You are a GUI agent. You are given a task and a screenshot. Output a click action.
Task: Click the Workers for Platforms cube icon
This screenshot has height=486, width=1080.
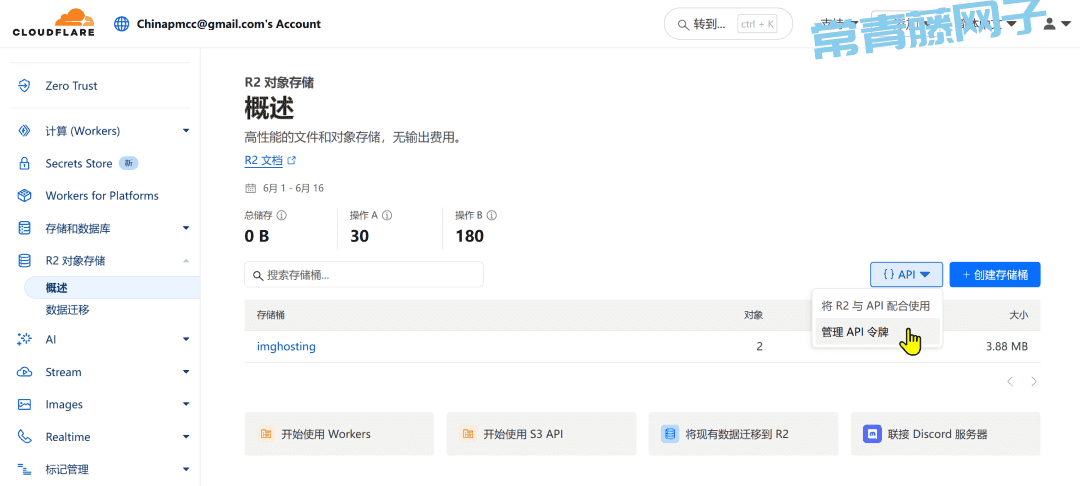(25, 196)
